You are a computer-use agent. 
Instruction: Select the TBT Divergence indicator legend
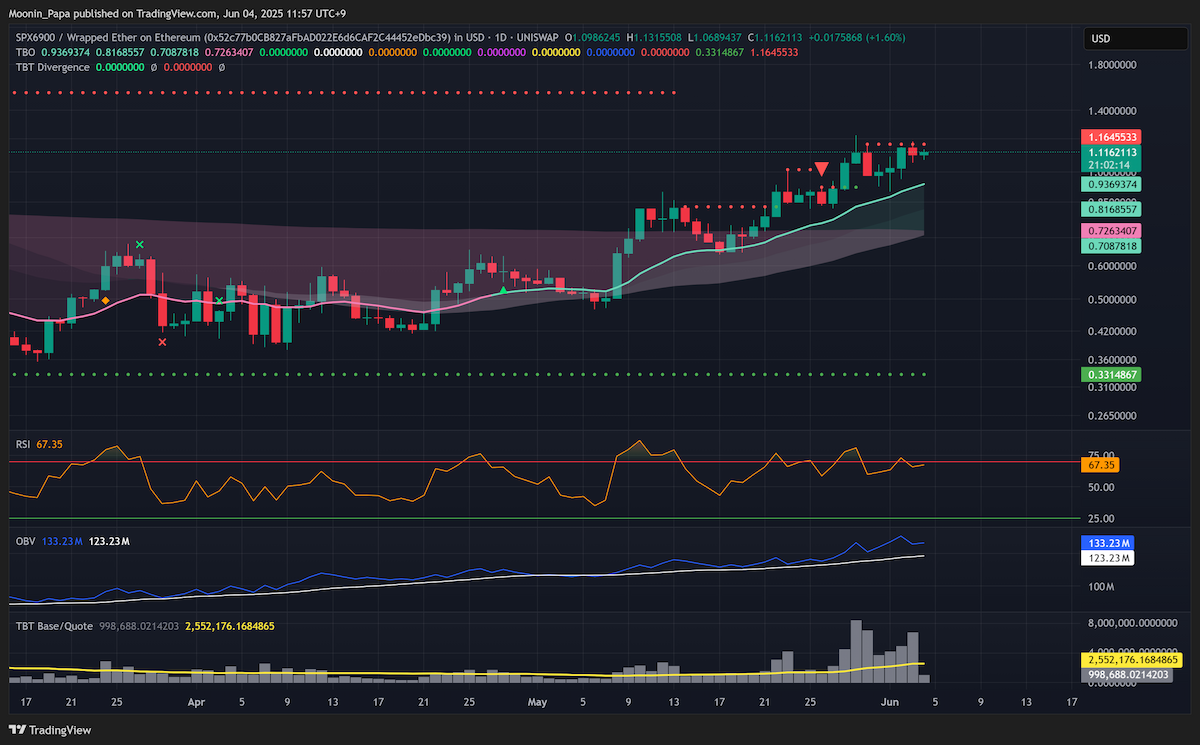[x=52, y=68]
